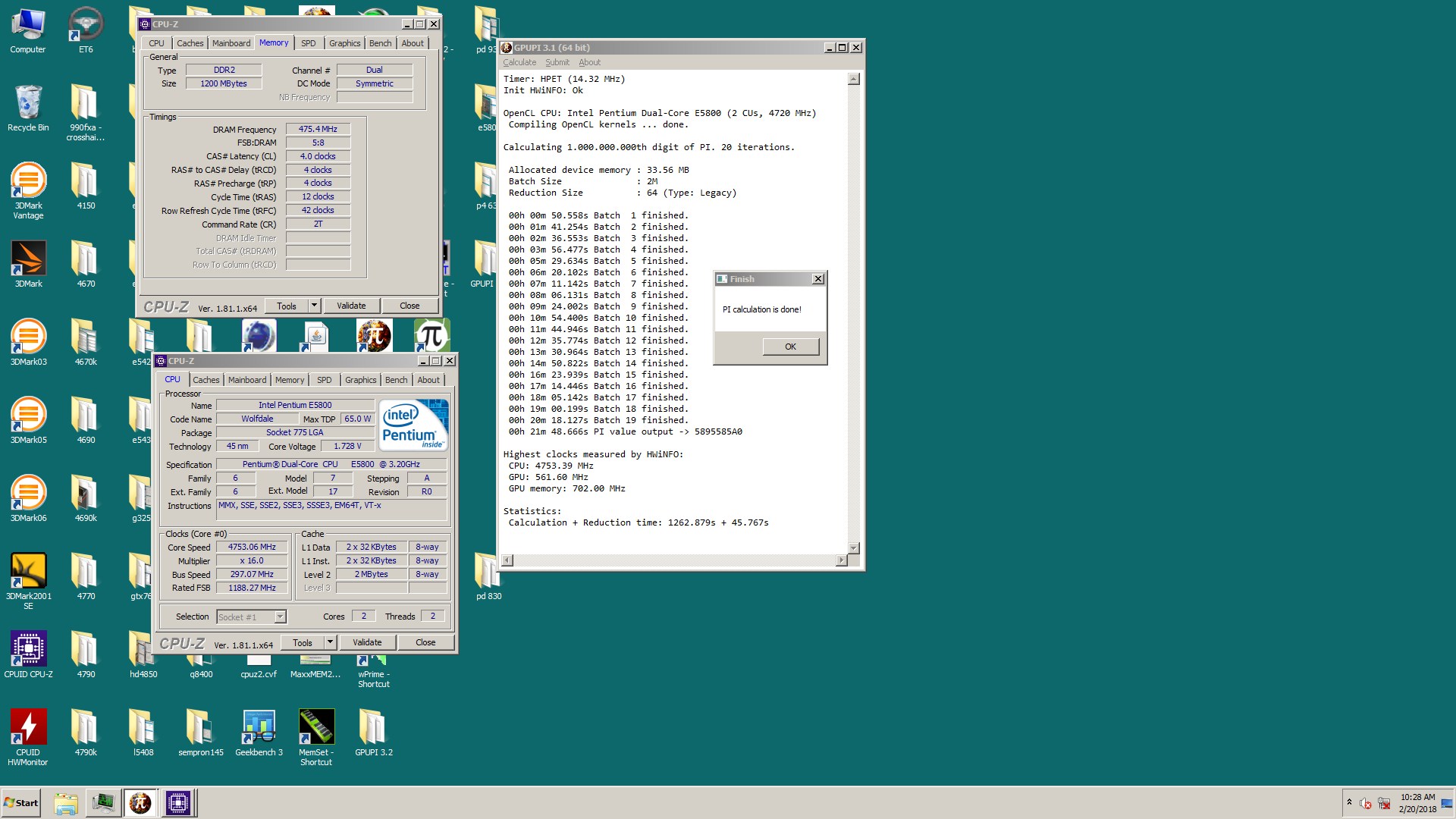Select Graphics tab in lower CPU-Z
Image resolution: width=1456 pixels, height=819 pixels.
[361, 380]
